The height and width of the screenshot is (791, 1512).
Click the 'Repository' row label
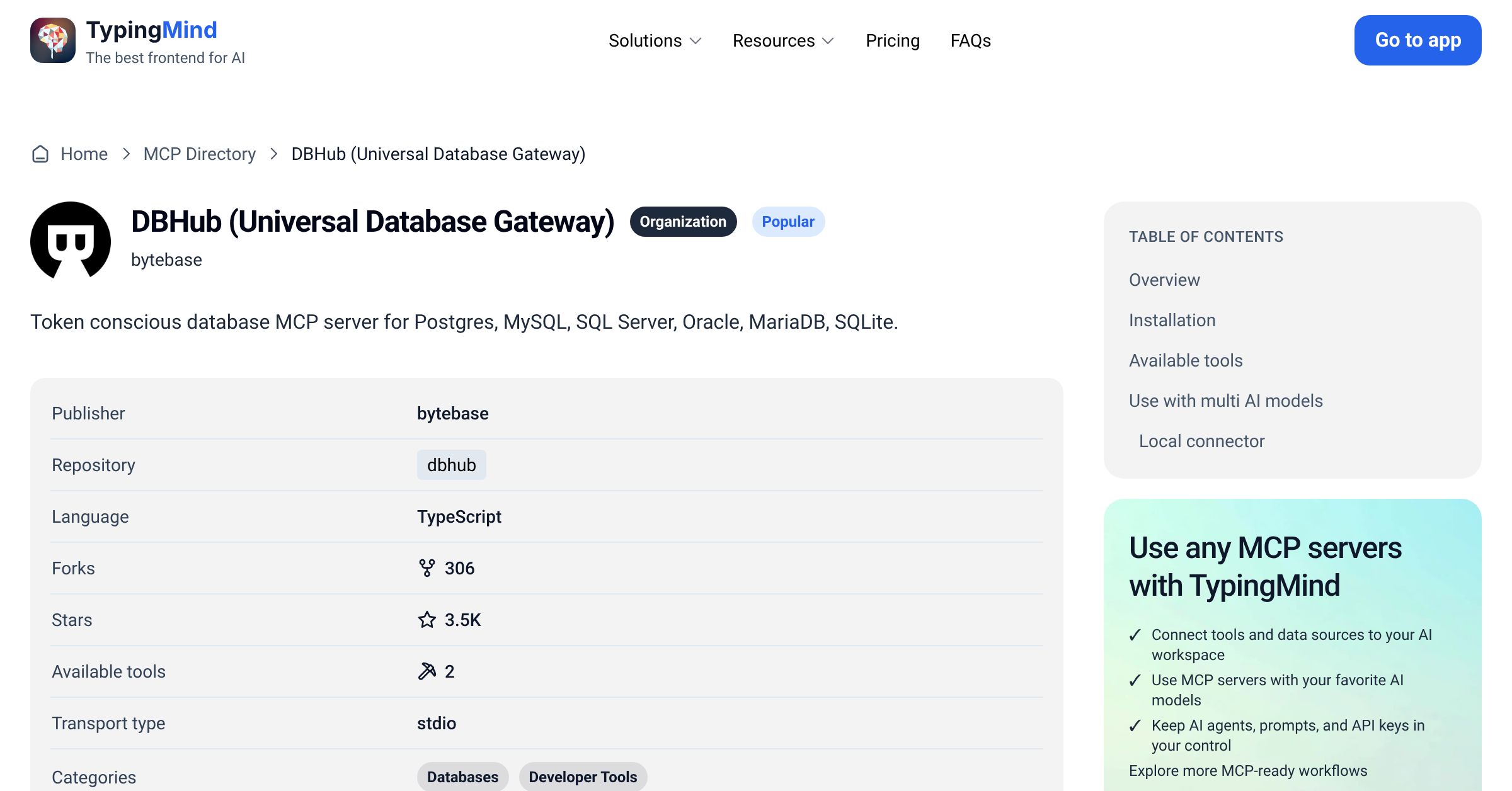pyautogui.click(x=93, y=465)
